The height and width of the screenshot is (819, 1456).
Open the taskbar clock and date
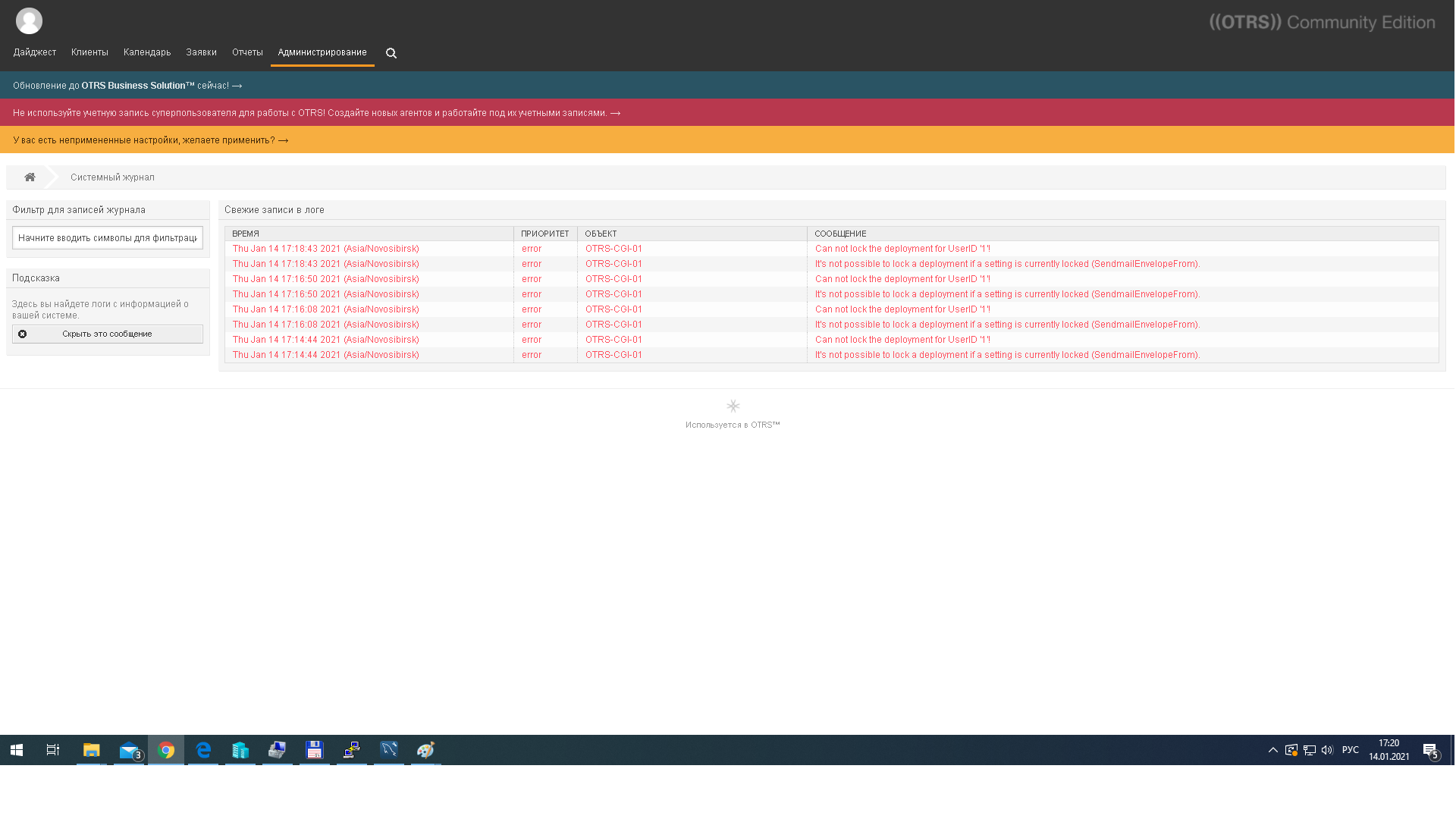pos(1389,750)
